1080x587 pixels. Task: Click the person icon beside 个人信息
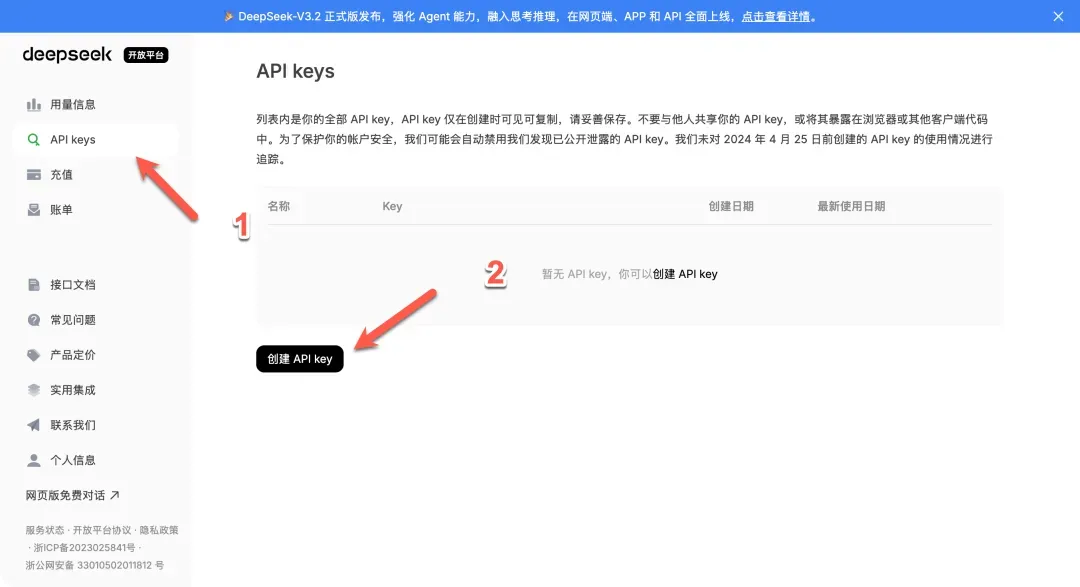coord(33,460)
